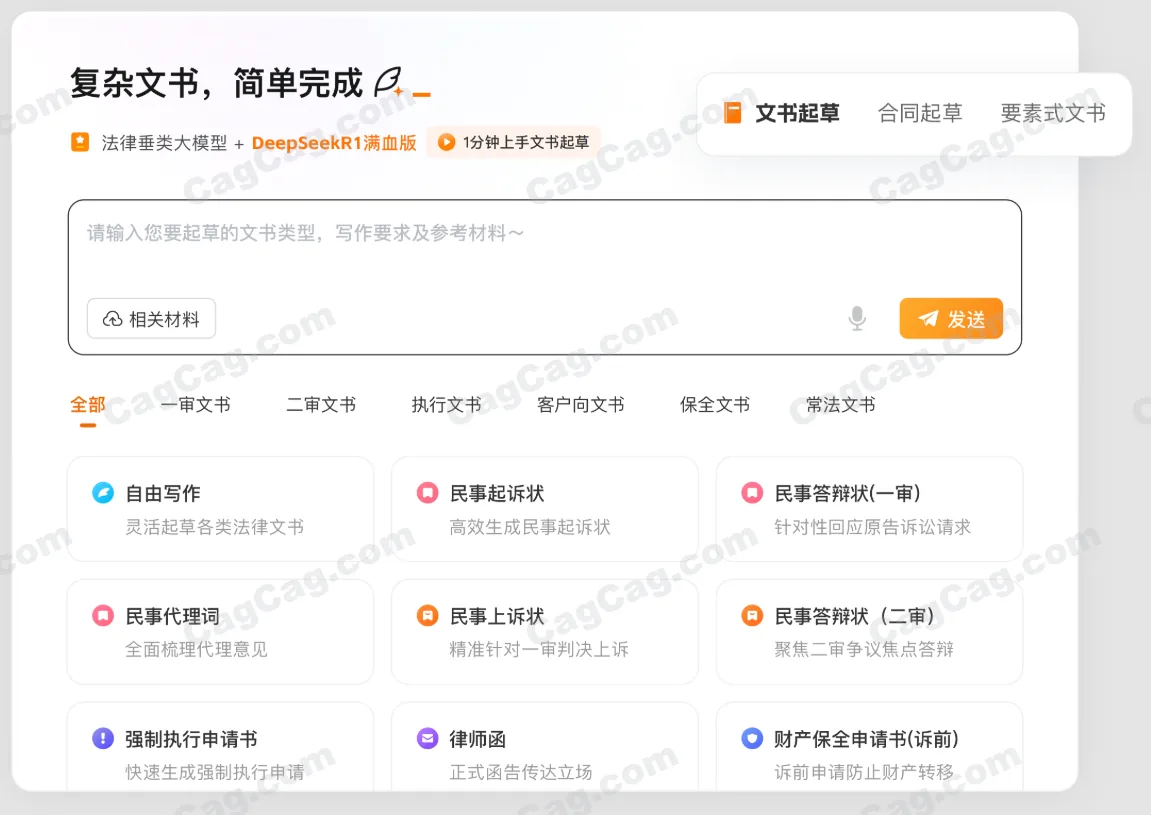The height and width of the screenshot is (815, 1151).
Task: Click the orange badge icon beside 法律垂类大模型
Action: pyautogui.click(x=80, y=142)
